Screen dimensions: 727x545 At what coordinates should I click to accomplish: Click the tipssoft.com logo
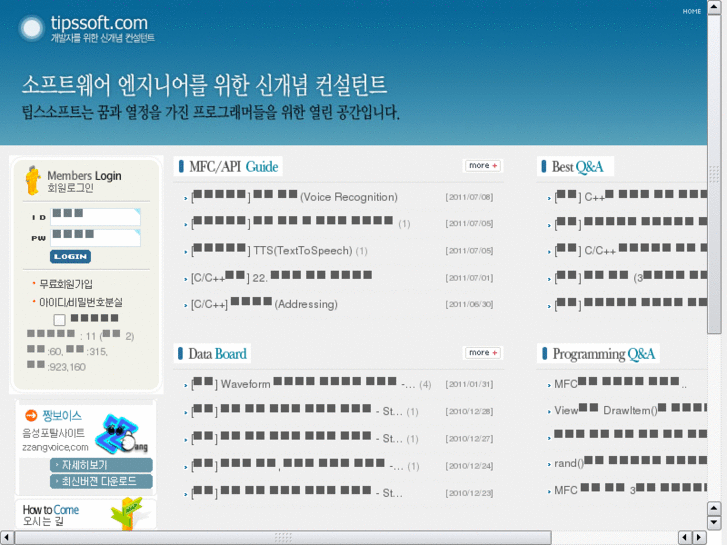point(86,28)
